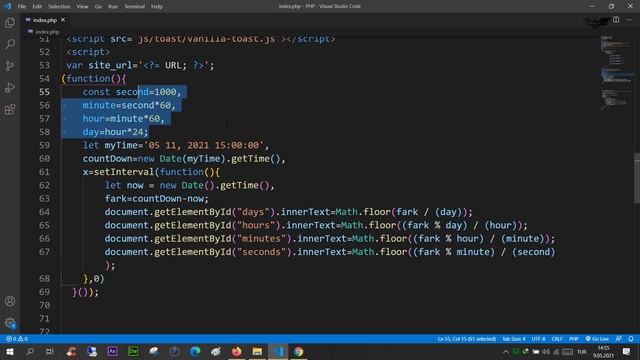Open the Selection menu
The height and width of the screenshot is (360, 640).
click(59, 7)
